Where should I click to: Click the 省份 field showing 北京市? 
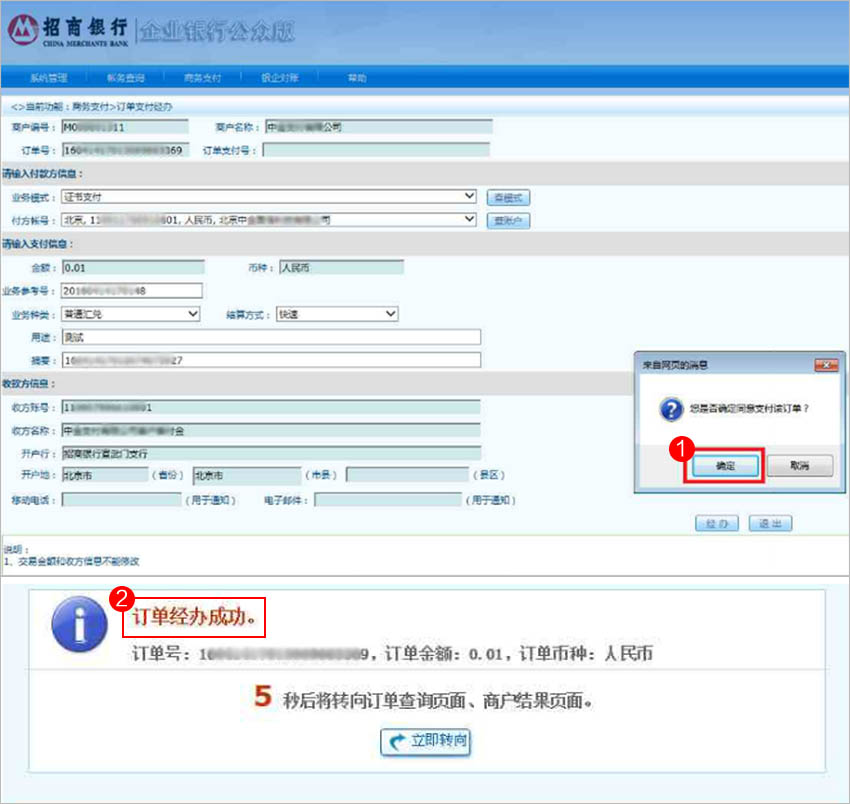coord(105,475)
